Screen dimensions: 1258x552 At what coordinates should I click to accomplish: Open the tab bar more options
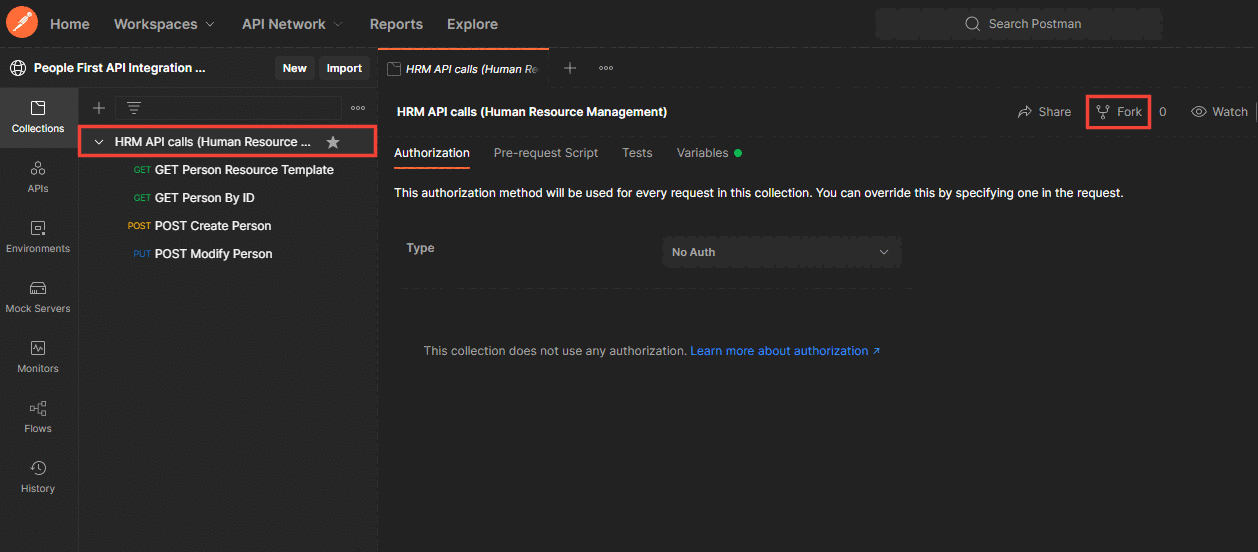coord(606,68)
